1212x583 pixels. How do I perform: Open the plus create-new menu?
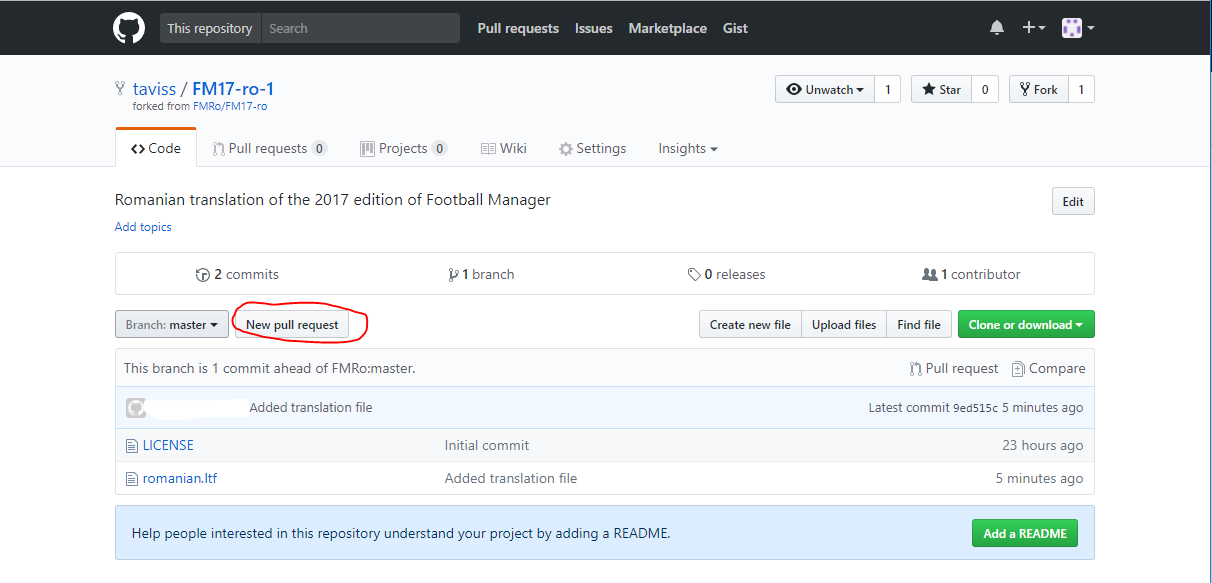tap(1033, 28)
